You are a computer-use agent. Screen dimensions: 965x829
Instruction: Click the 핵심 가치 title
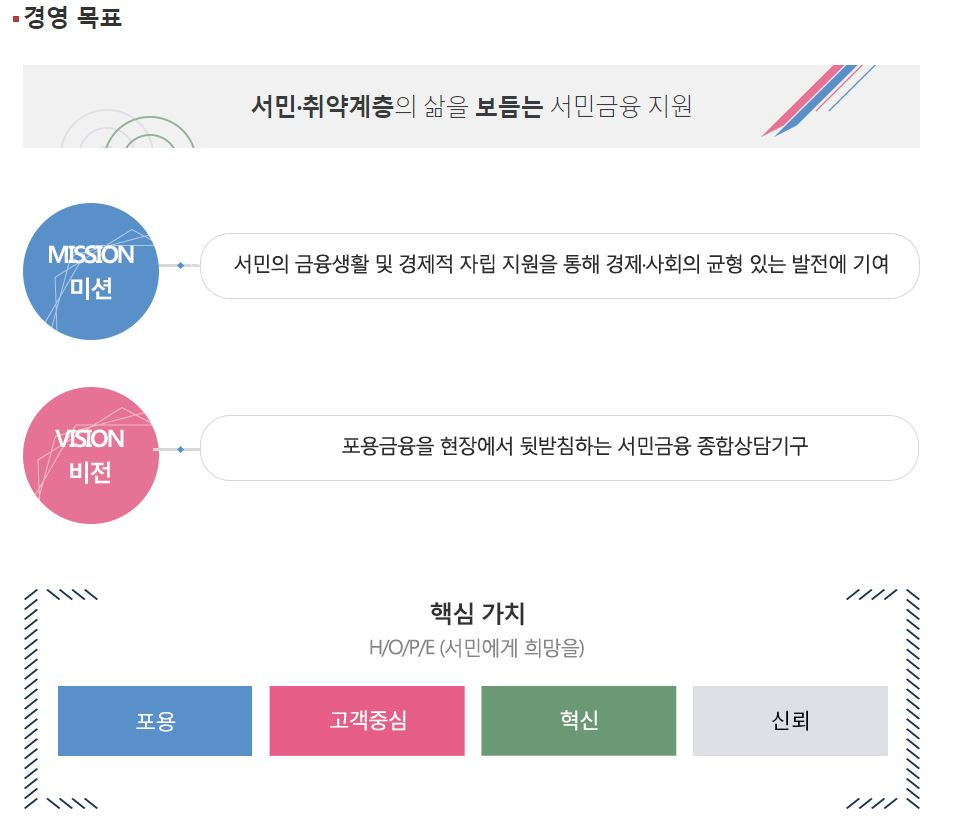478,613
